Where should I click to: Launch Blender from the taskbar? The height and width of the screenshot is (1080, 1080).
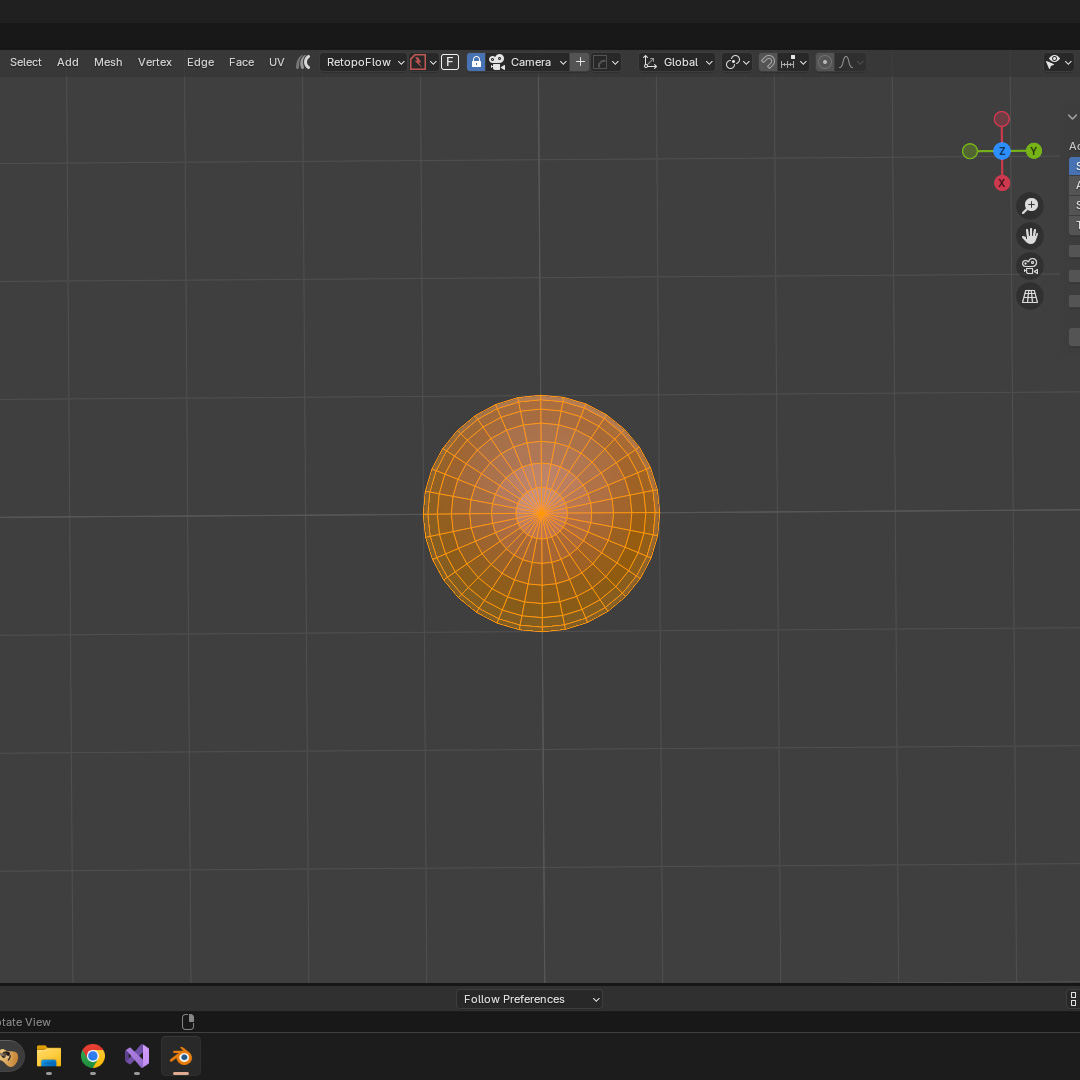181,1056
